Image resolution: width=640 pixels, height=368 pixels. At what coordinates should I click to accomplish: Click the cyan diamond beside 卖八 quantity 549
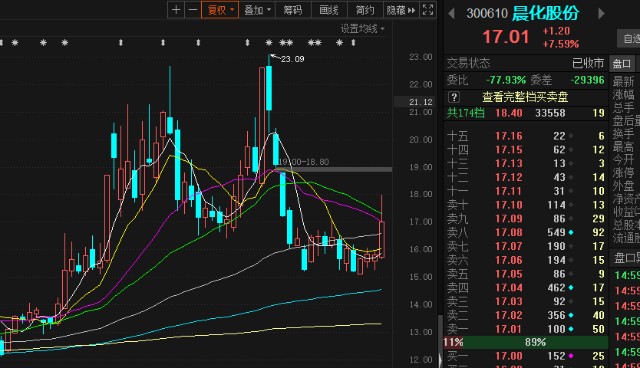click(x=571, y=232)
